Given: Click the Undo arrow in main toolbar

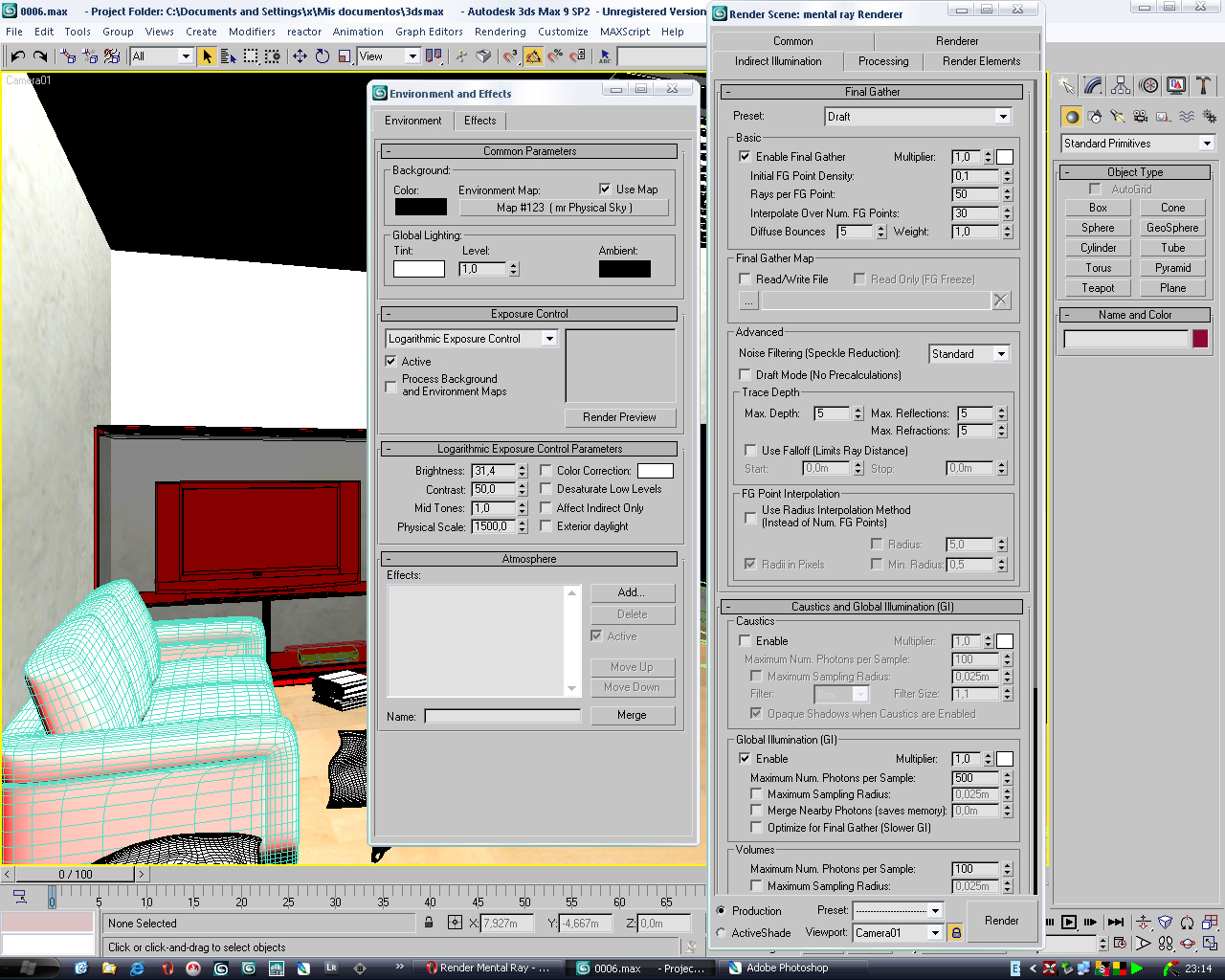Looking at the screenshot, I should click(x=17, y=56).
